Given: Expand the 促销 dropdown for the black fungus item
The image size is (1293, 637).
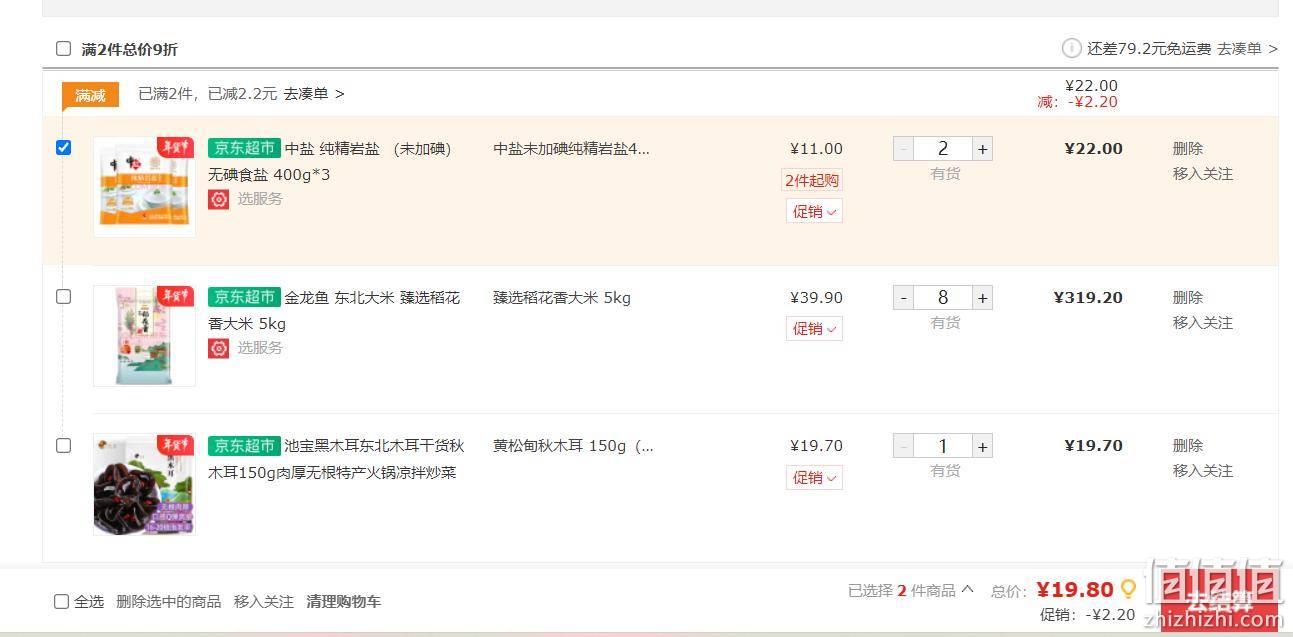Looking at the screenshot, I should coord(814,478).
